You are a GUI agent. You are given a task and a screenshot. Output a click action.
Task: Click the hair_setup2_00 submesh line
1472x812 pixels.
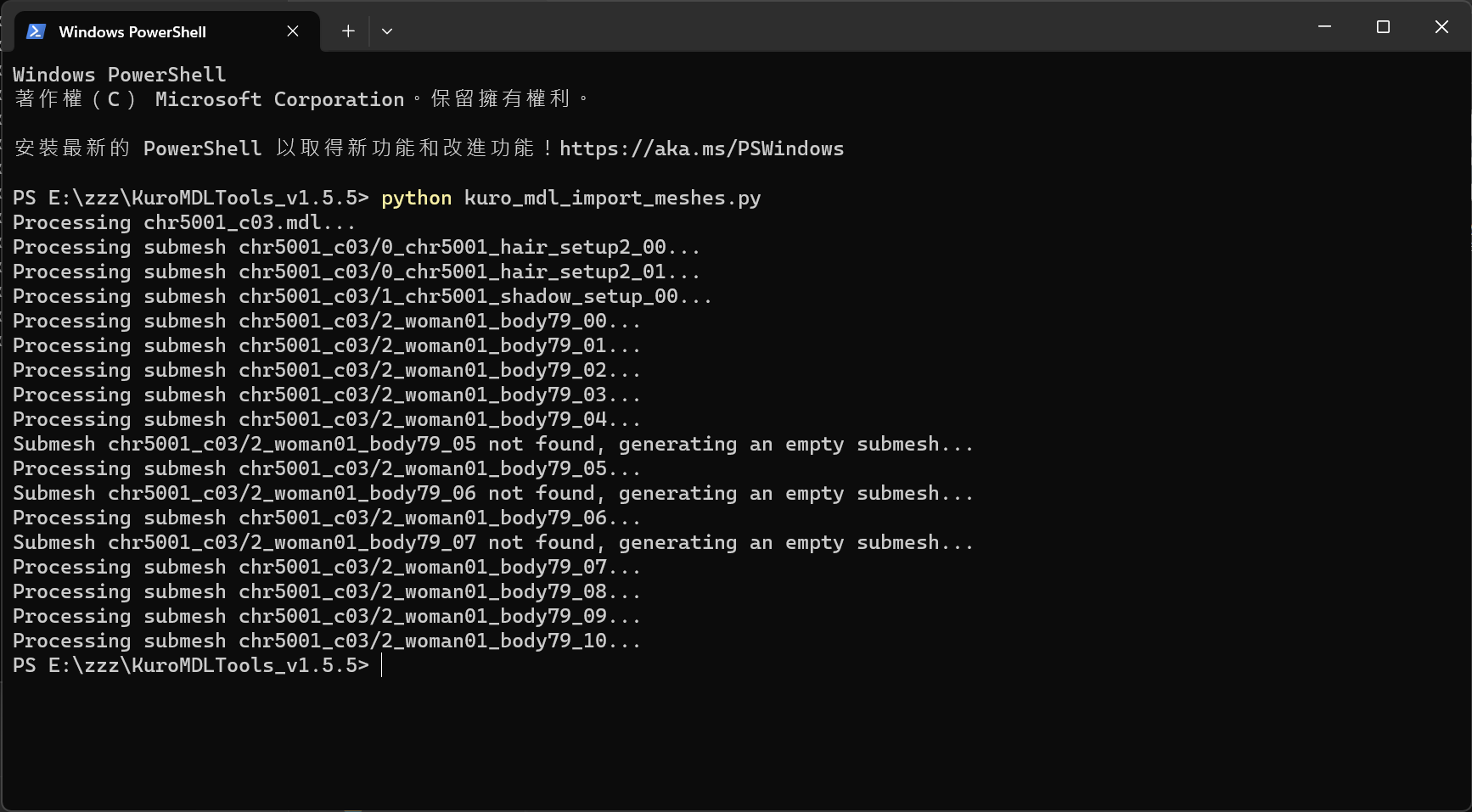click(357, 247)
